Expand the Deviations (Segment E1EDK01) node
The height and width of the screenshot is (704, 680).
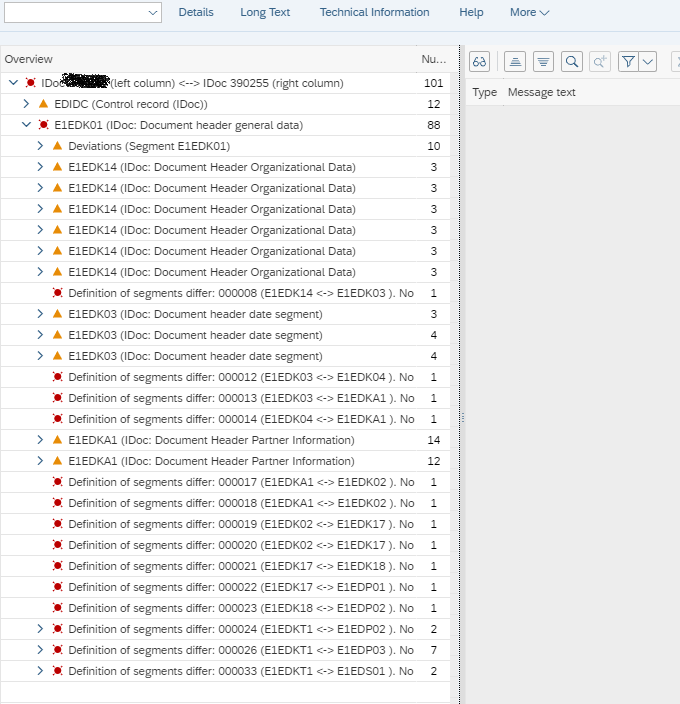pyautogui.click(x=41, y=146)
